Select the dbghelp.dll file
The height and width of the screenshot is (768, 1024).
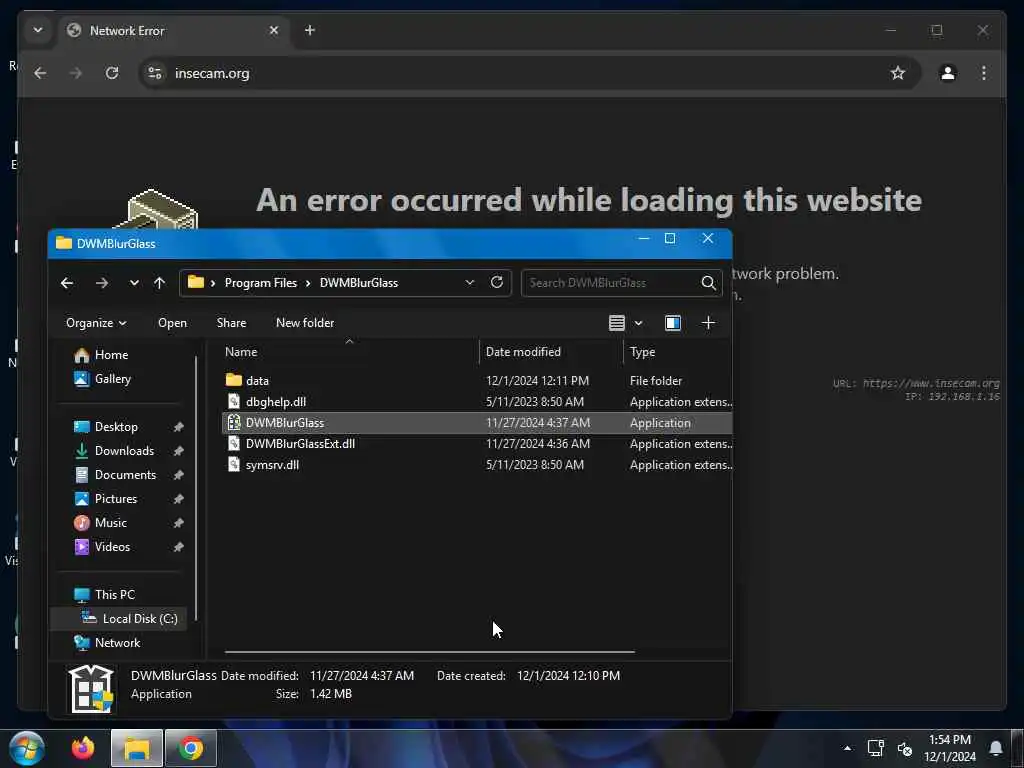(x=477, y=402)
